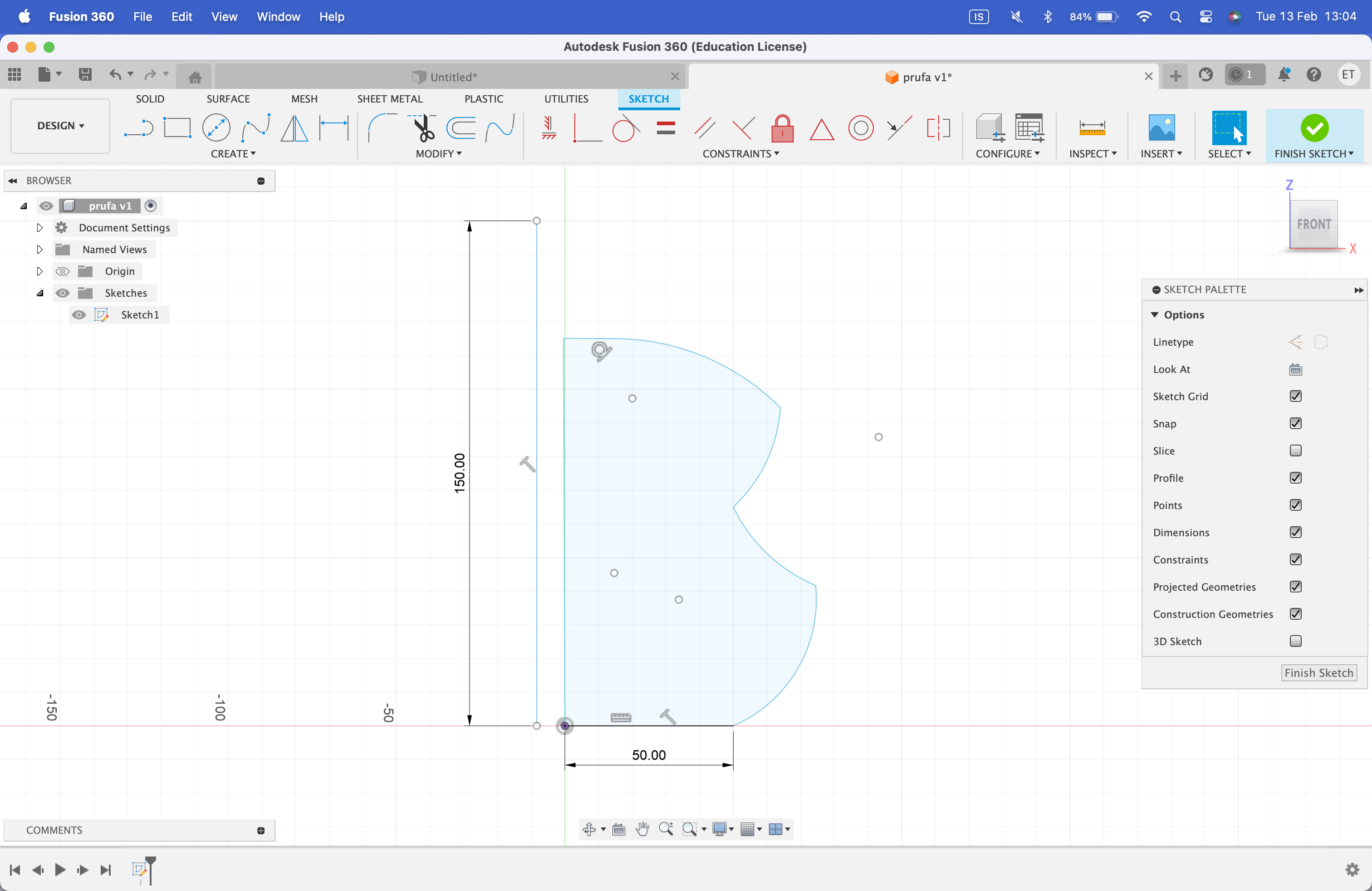Image resolution: width=1372 pixels, height=891 pixels.
Task: Toggle the Dimensions checkbox
Action: click(x=1295, y=533)
